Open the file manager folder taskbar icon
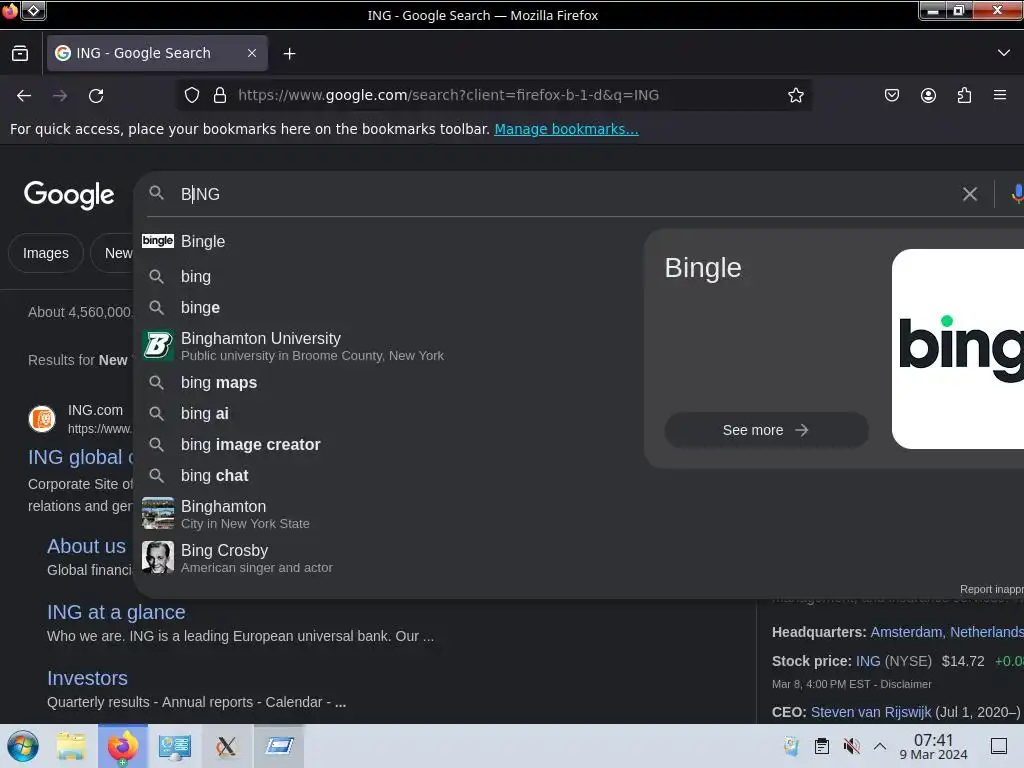This screenshot has height=768, width=1024. click(x=71, y=746)
